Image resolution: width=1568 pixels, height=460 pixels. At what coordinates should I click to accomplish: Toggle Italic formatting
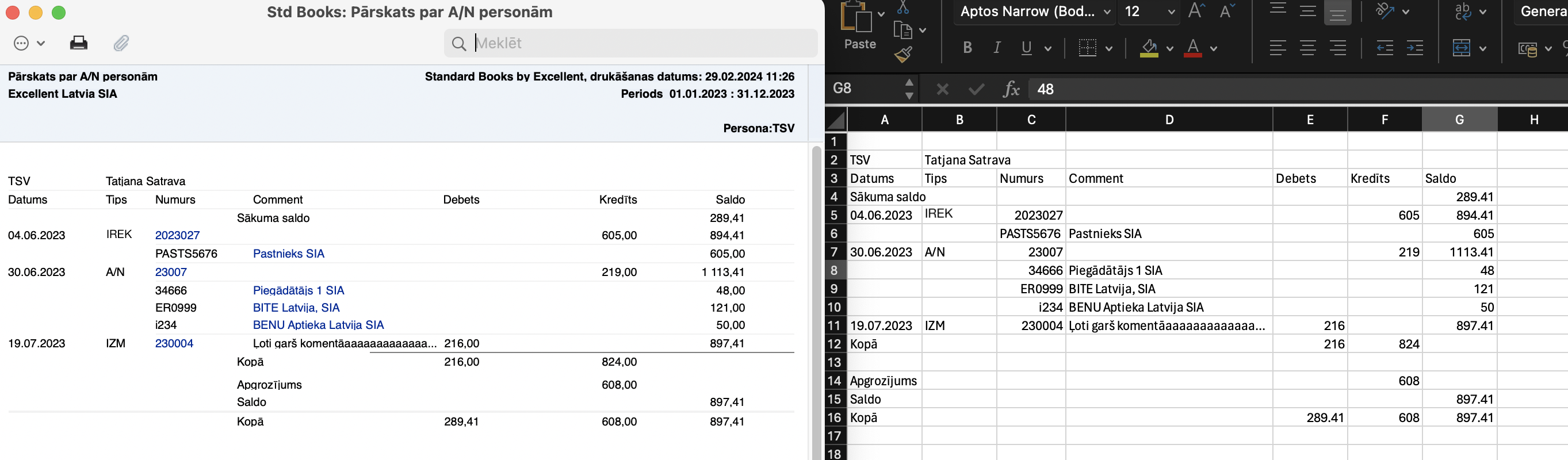(997, 48)
